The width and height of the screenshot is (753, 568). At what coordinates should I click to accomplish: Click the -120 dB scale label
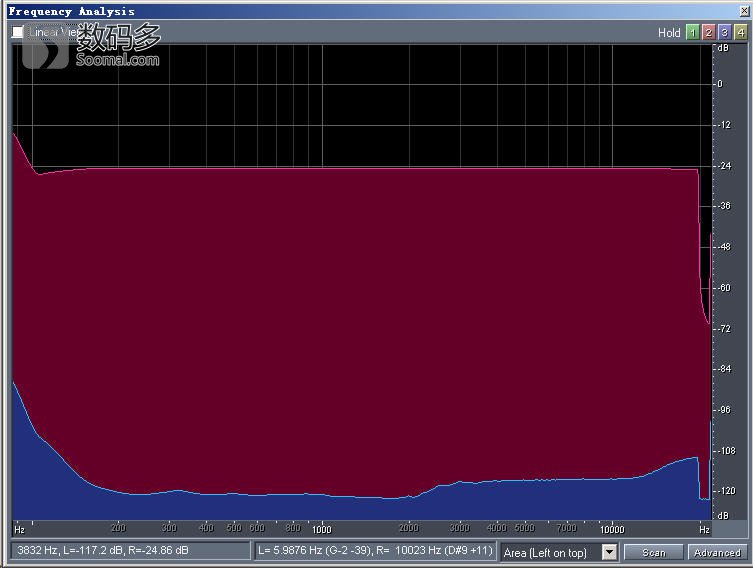[727, 491]
